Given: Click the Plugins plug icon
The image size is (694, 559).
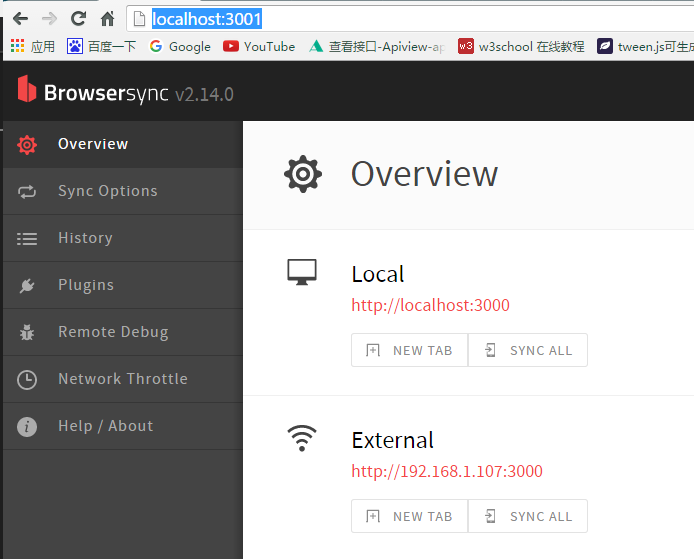Looking at the screenshot, I should point(27,286).
